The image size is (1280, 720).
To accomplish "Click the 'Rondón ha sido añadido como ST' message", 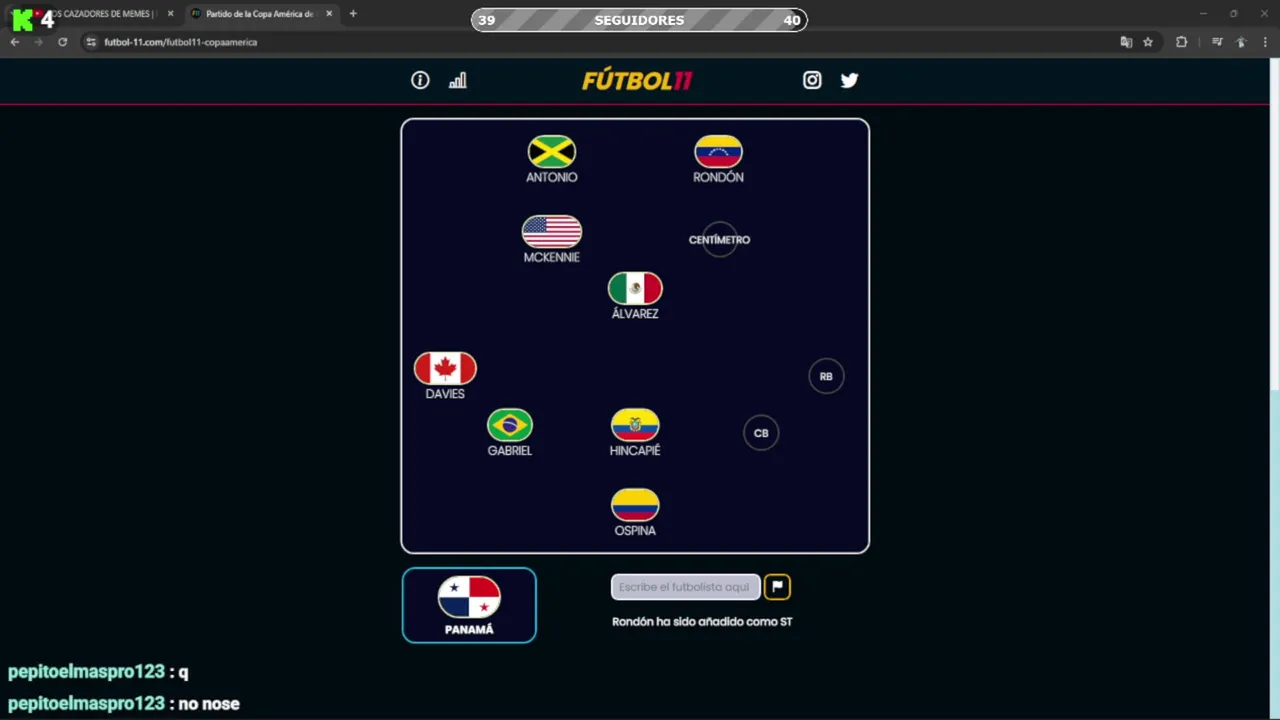I will pyautogui.click(x=702, y=622).
